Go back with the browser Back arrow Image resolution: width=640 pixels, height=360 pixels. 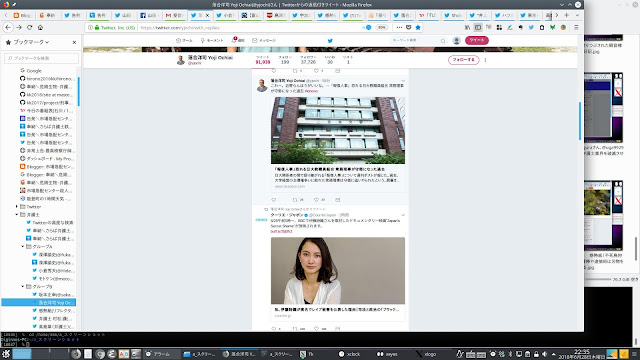(x=8, y=27)
